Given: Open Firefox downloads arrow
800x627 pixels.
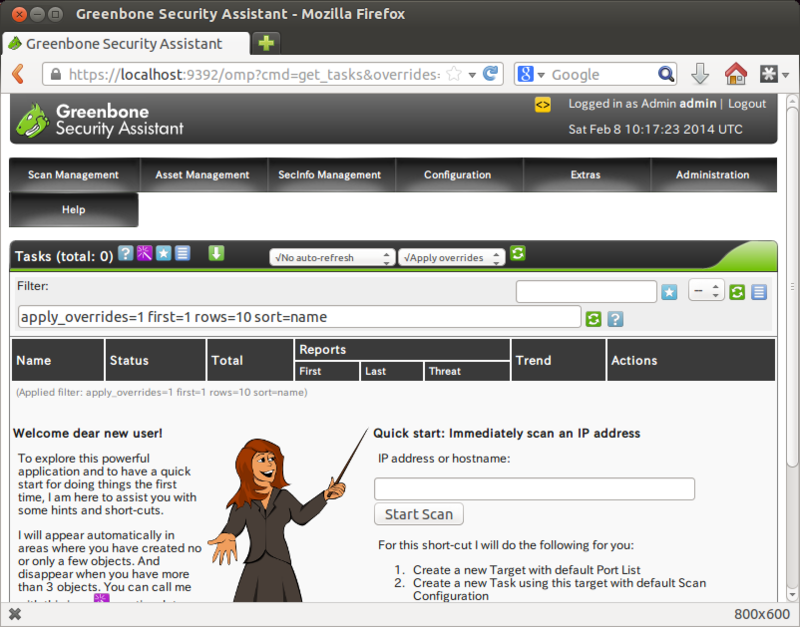Looking at the screenshot, I should [700, 74].
